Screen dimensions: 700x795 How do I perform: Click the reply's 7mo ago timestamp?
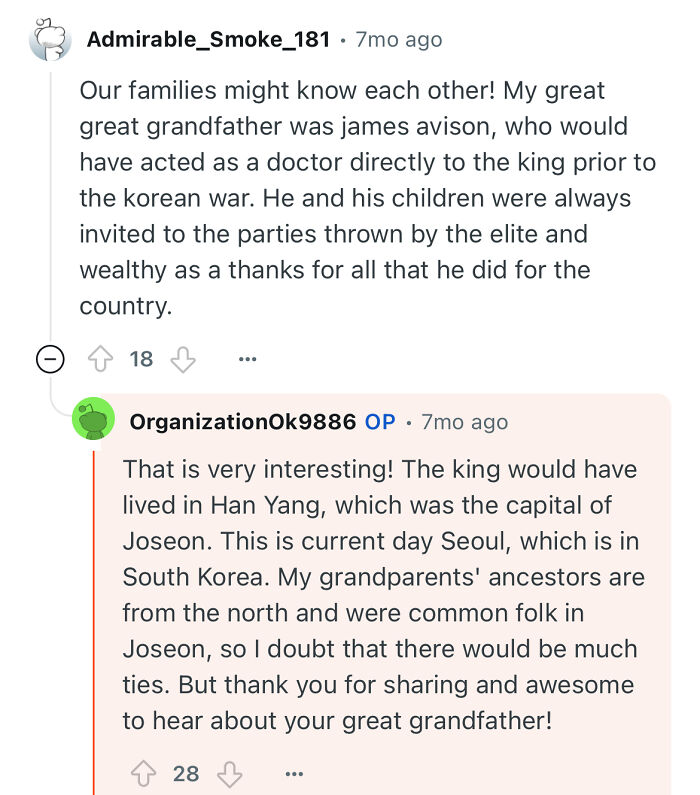point(464,422)
